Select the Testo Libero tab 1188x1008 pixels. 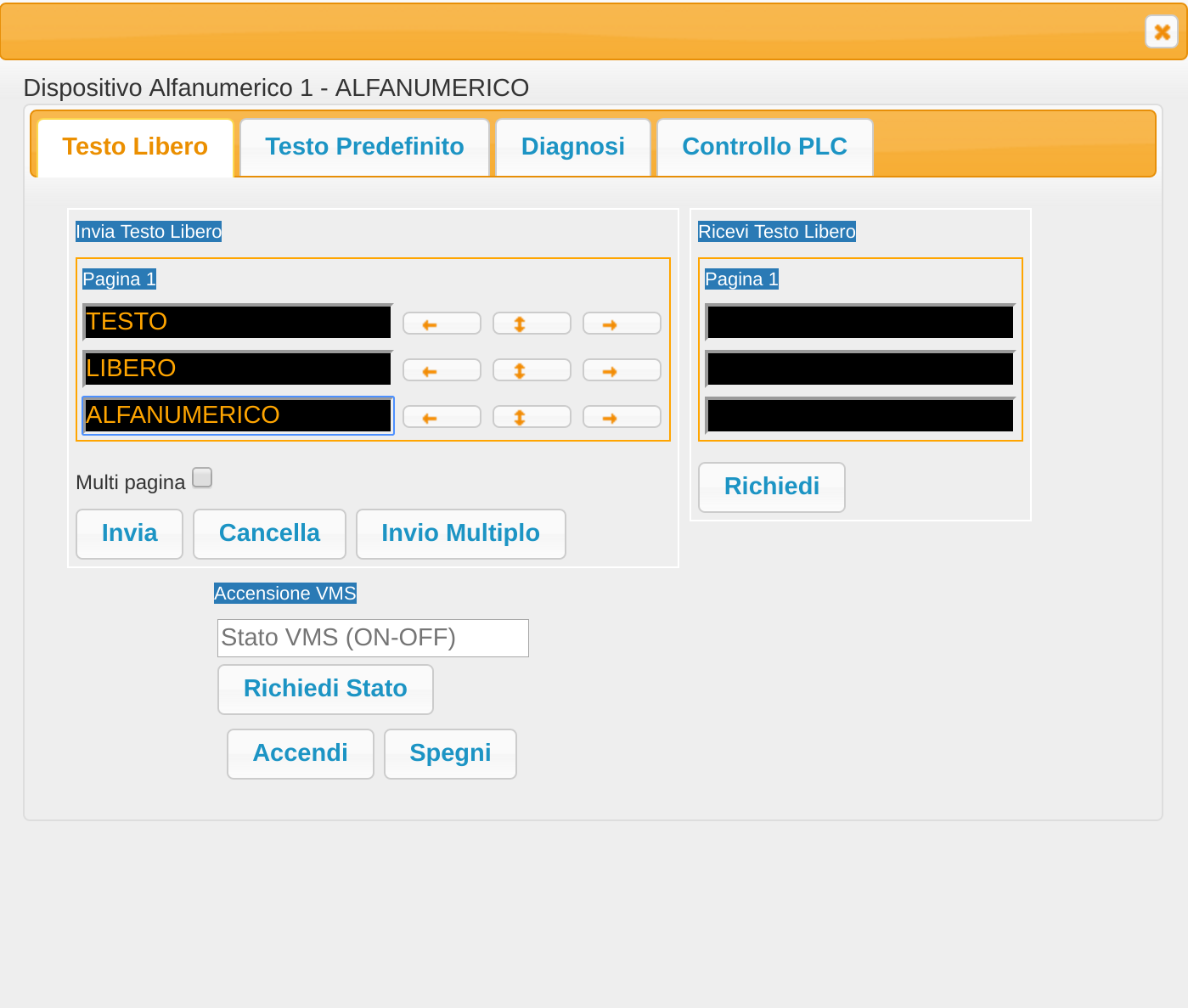(x=135, y=147)
